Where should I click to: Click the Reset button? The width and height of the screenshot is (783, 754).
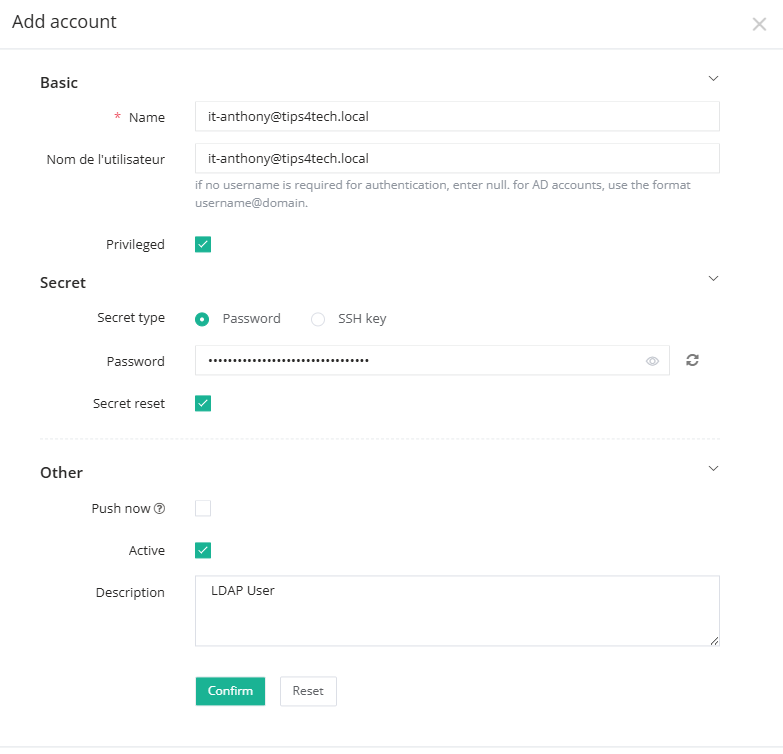(x=308, y=691)
